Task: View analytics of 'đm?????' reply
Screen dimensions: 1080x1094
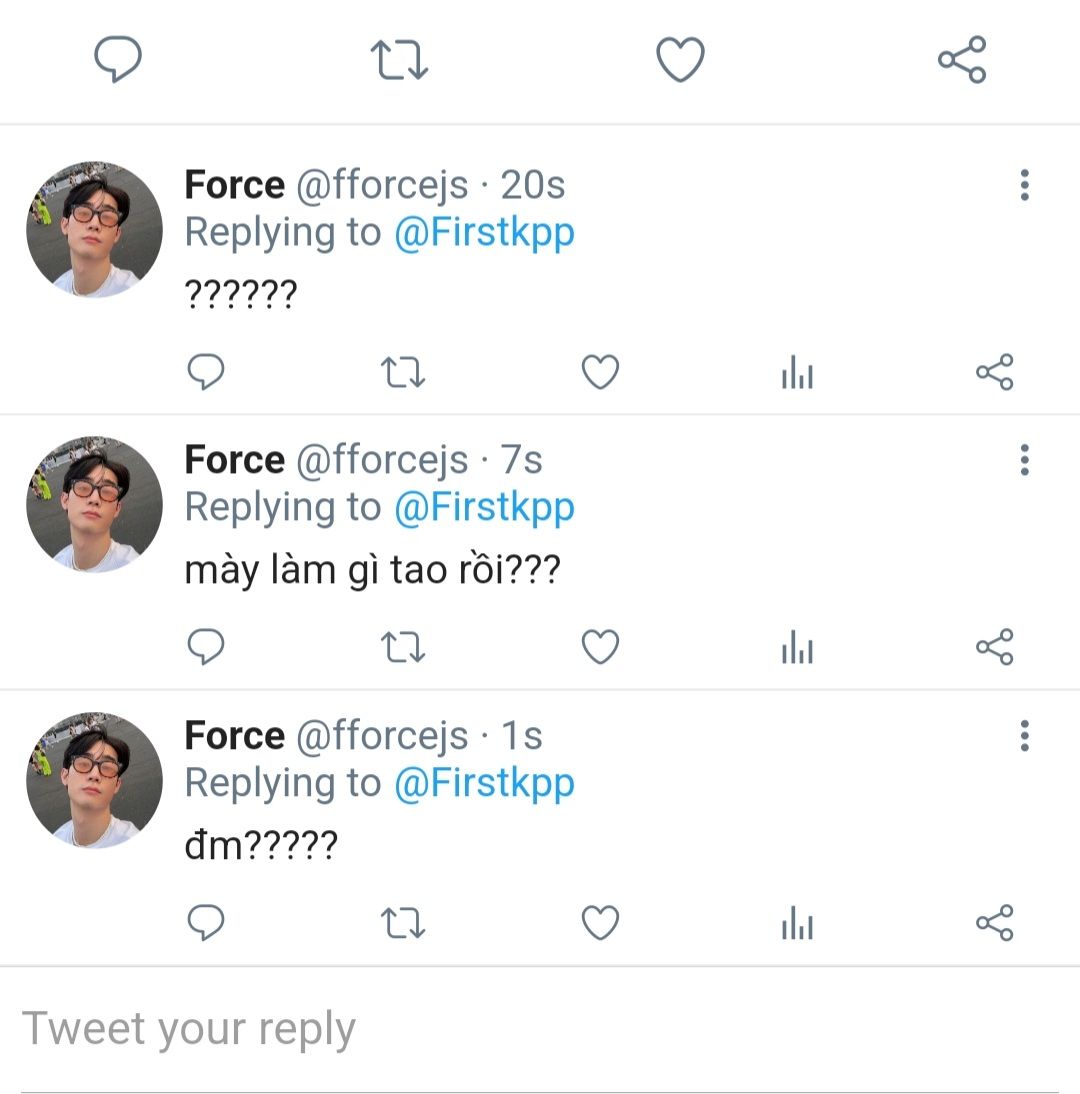Action: click(797, 922)
